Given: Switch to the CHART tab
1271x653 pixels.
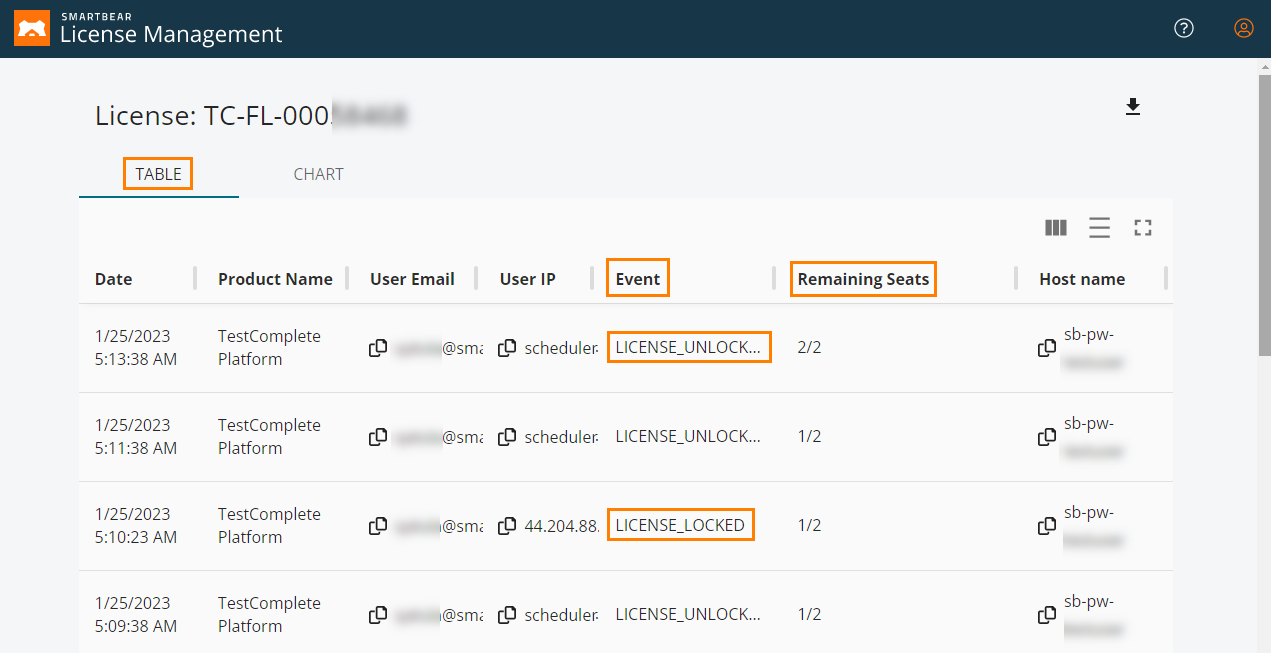Looking at the screenshot, I should pyautogui.click(x=318, y=174).
